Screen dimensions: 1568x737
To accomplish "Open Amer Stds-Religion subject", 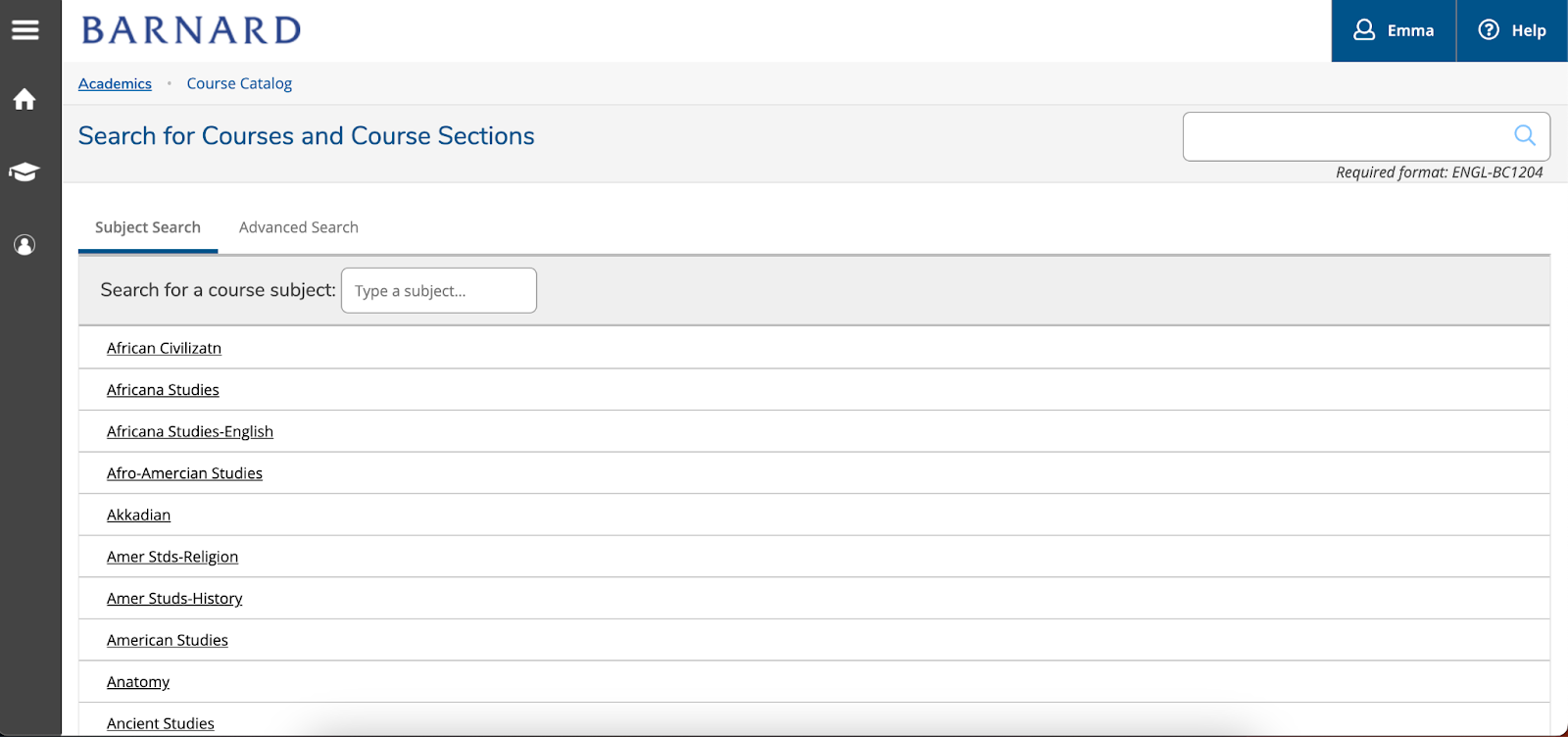I will point(172,557).
